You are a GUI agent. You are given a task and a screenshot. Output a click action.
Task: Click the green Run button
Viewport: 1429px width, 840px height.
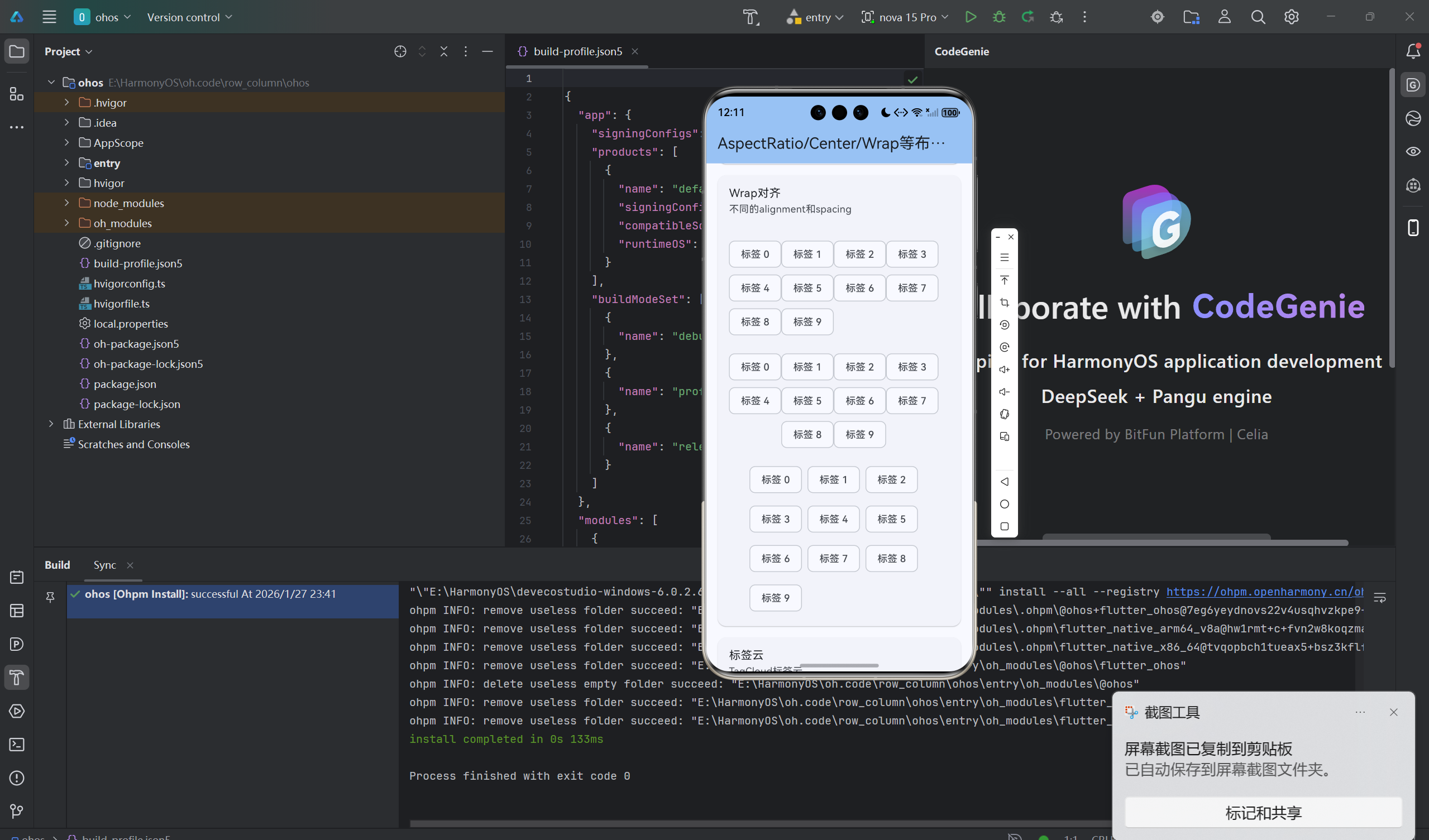[970, 17]
